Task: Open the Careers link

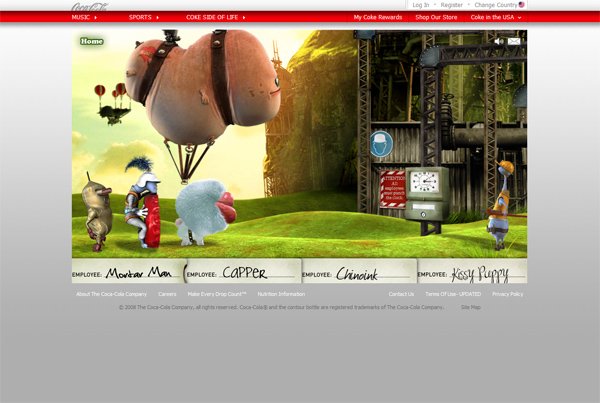Action: coord(167,294)
